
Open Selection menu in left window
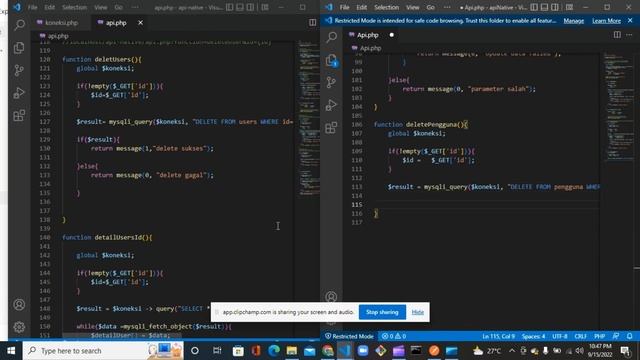click(x=74, y=7)
